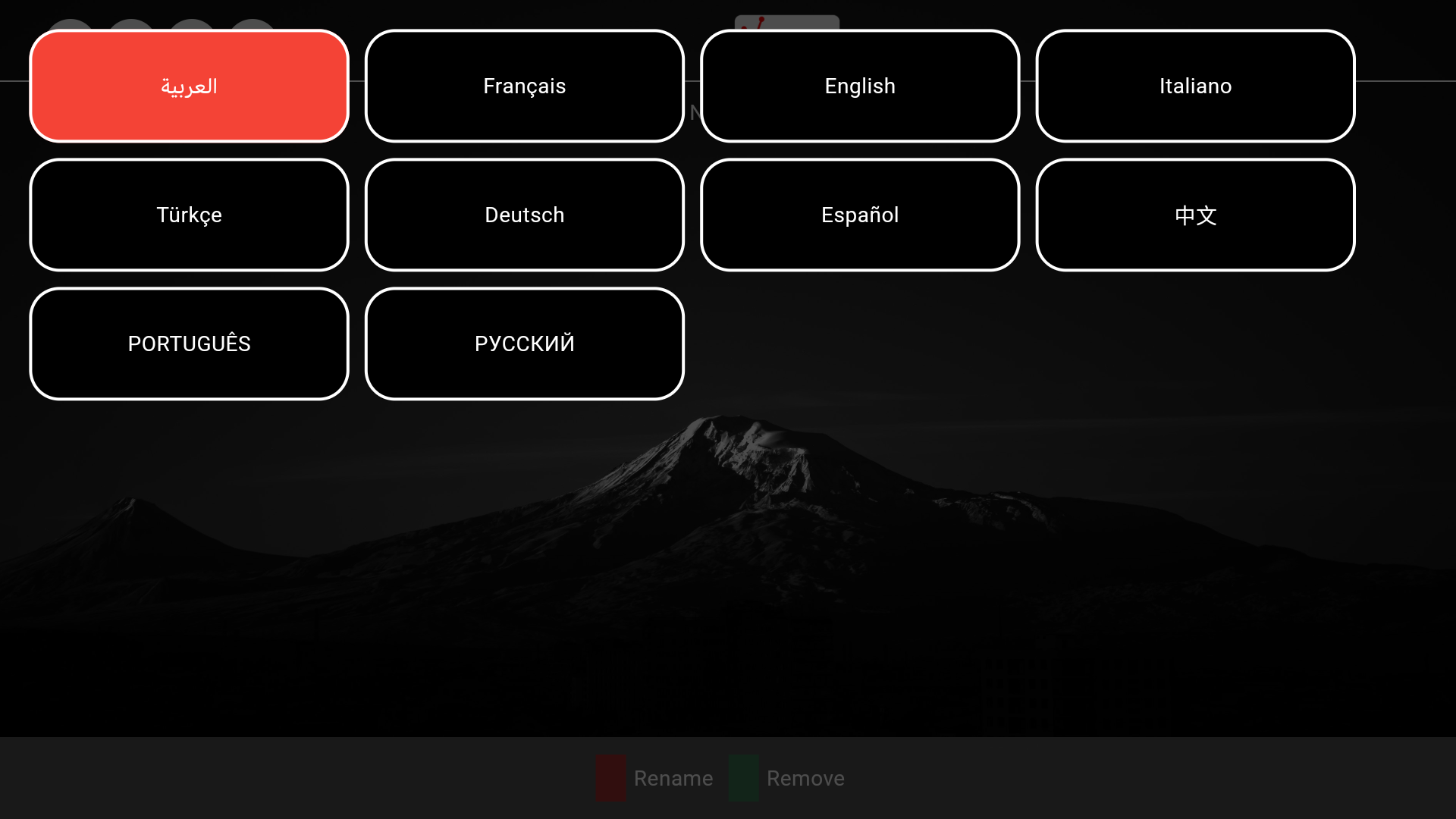This screenshot has width=1456, height=819.
Task: Select Türkçe language option
Action: (189, 215)
